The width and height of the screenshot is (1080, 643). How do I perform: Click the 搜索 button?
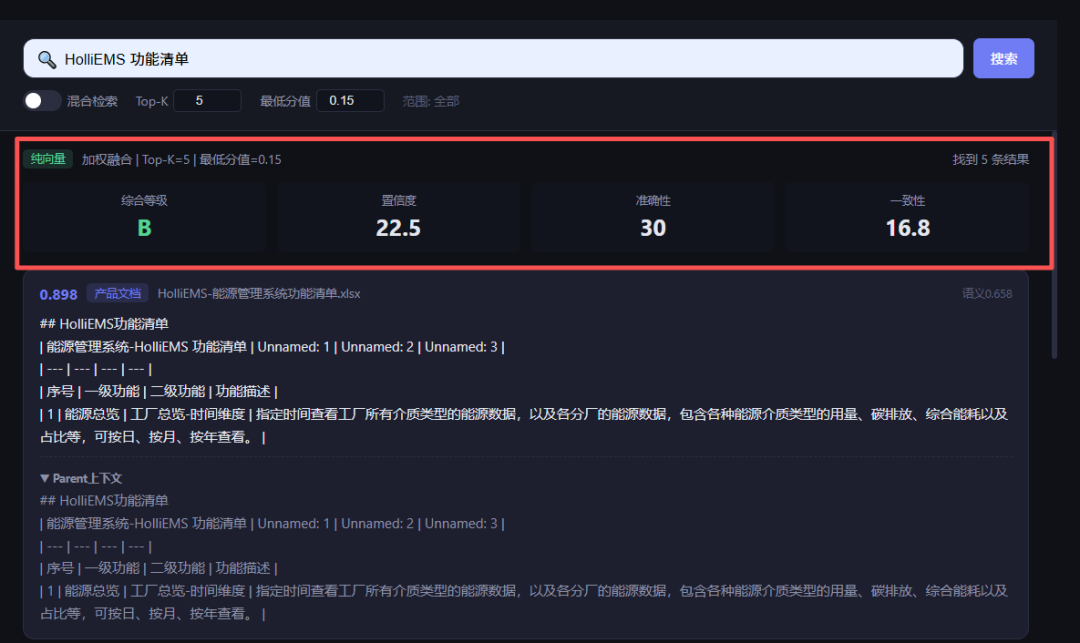coord(1004,59)
